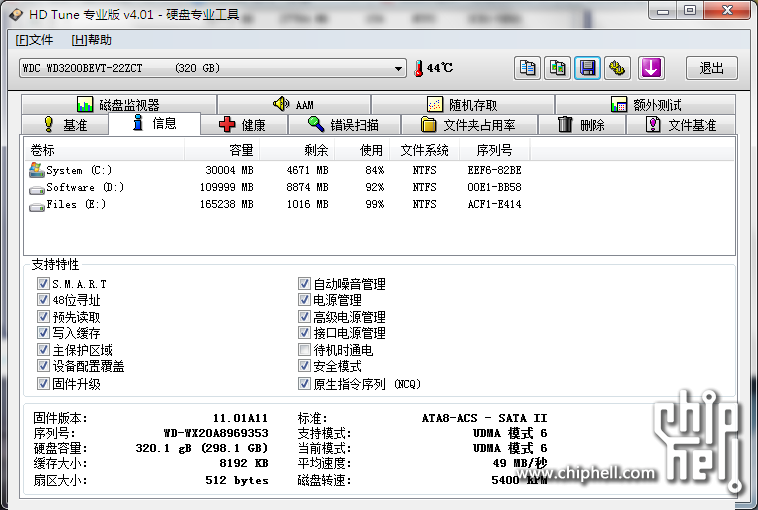The width and height of the screenshot is (758, 510).
Task: Click the serial number WD-WX20A8969353 value
Action: tap(216, 433)
